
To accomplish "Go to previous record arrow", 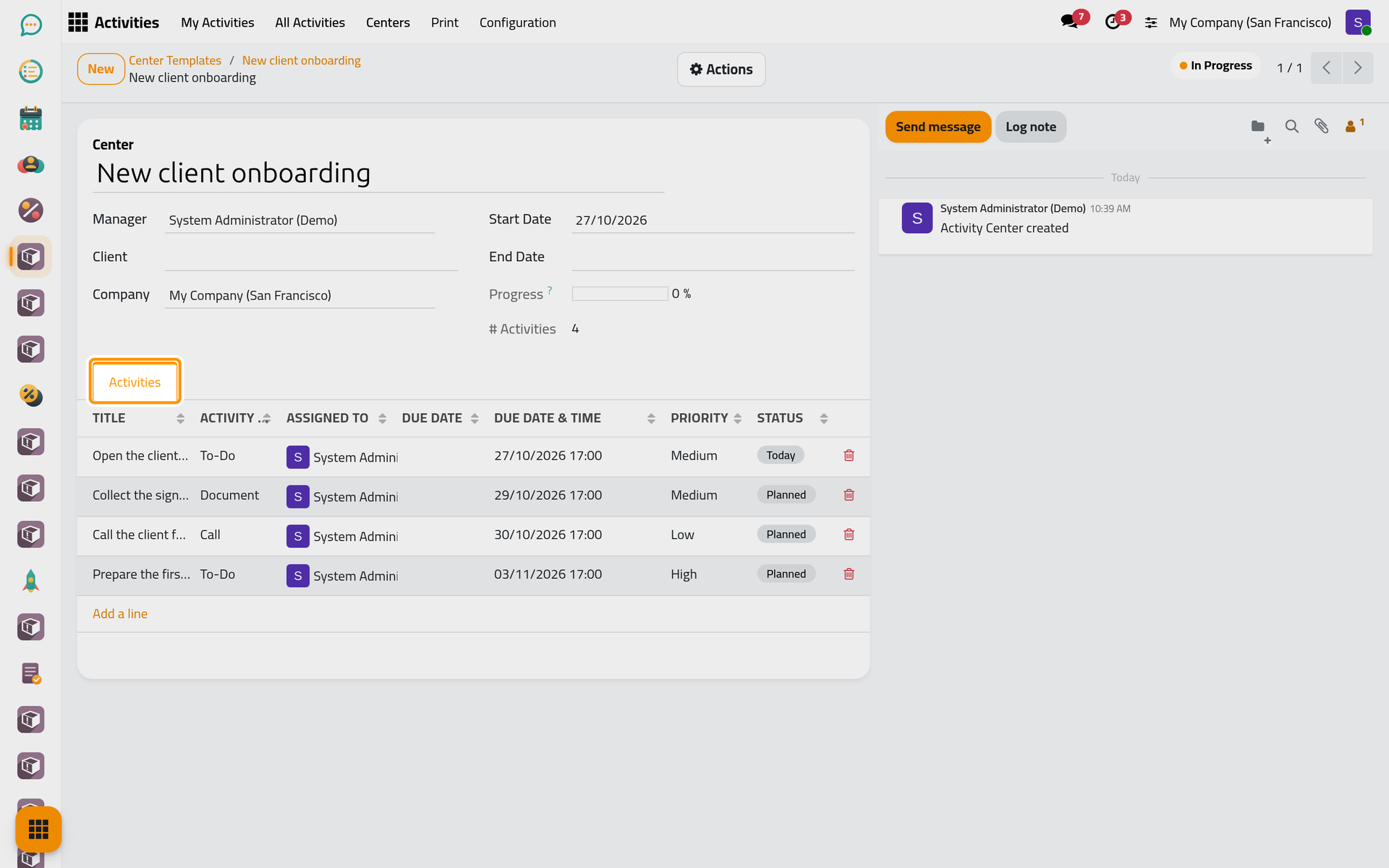I will click(x=1326, y=68).
